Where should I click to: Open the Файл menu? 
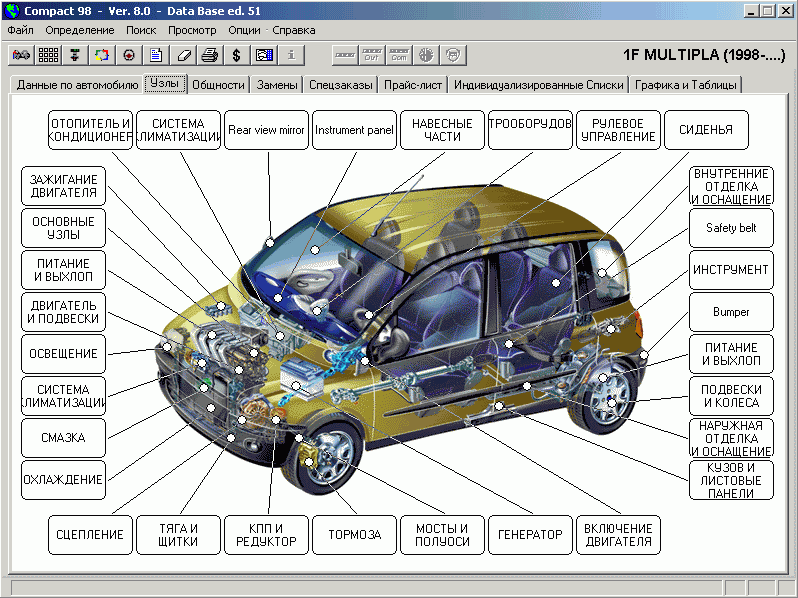pos(20,30)
